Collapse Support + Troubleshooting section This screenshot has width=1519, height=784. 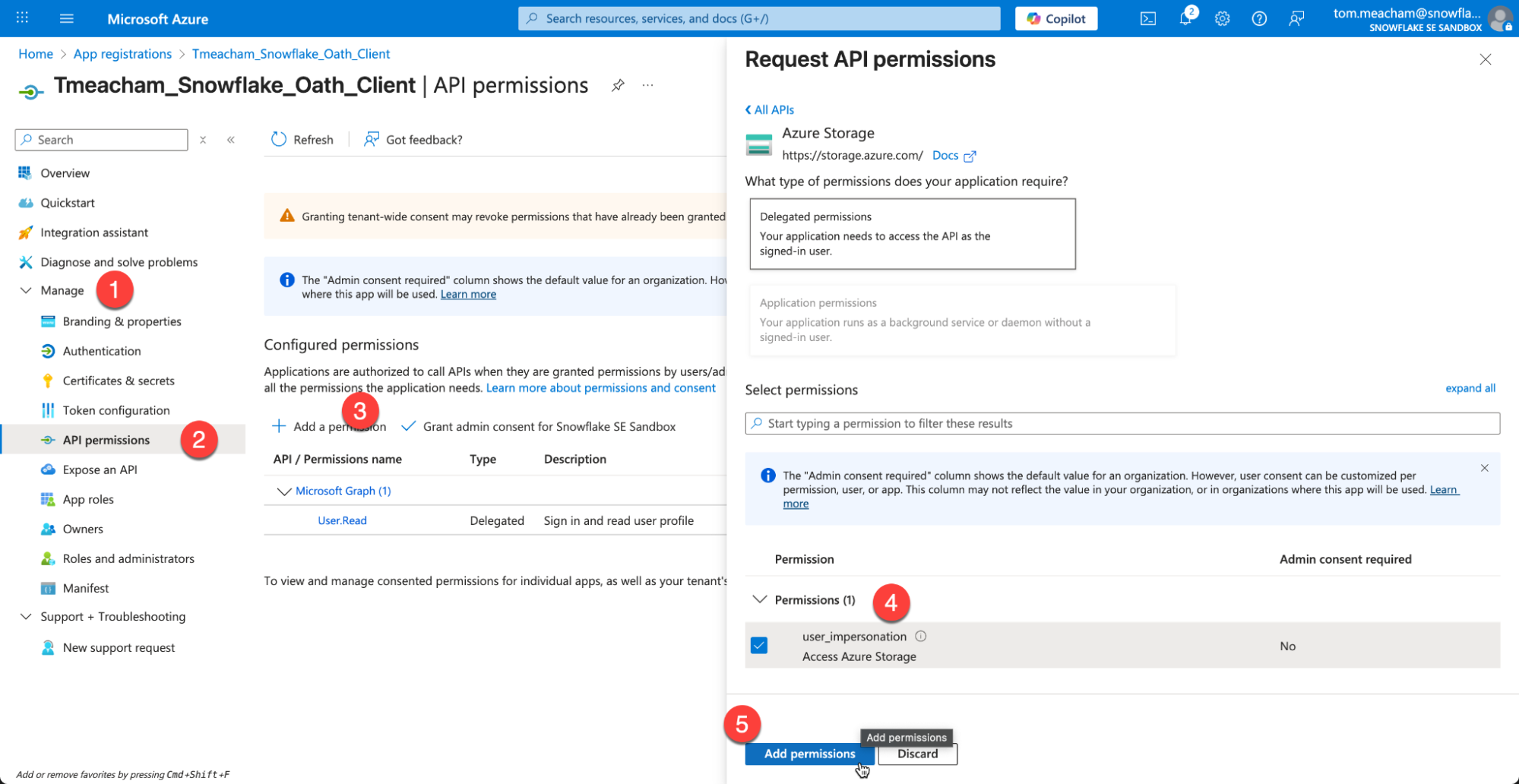point(26,616)
